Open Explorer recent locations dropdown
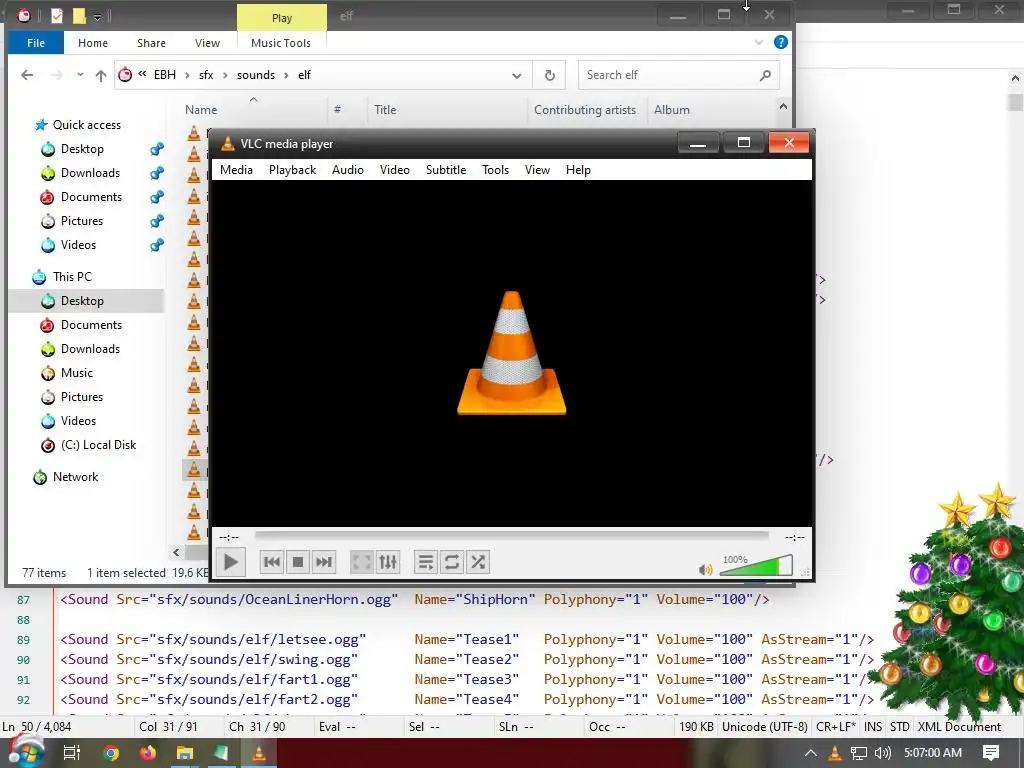1024x768 pixels. 80,75
